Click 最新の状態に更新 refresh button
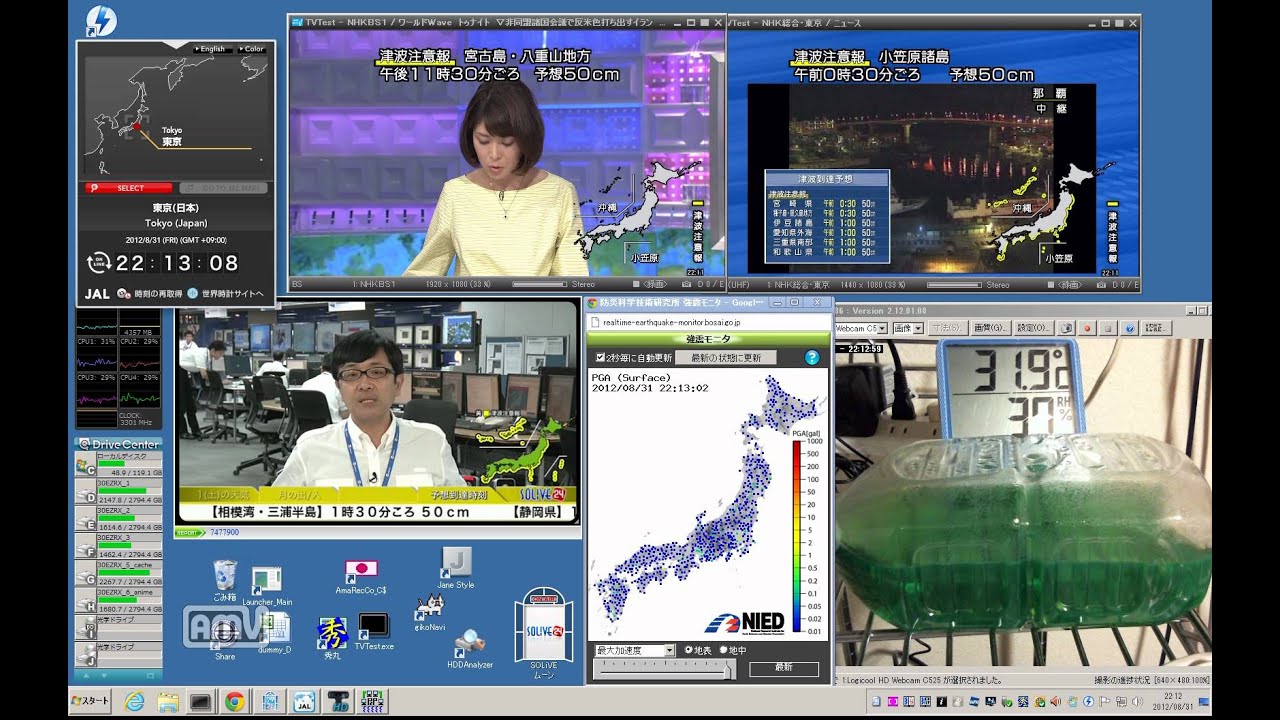Image resolution: width=1280 pixels, height=720 pixels. 726,358
